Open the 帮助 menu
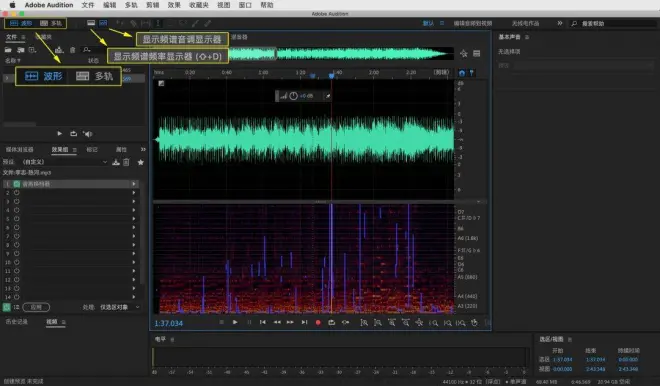This screenshot has height=386, width=660. [267, 5]
